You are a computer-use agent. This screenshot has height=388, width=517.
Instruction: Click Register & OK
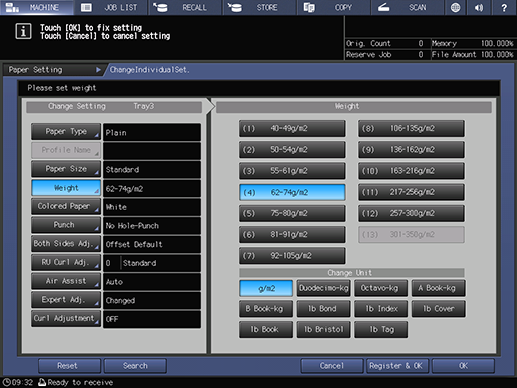[x=397, y=366]
